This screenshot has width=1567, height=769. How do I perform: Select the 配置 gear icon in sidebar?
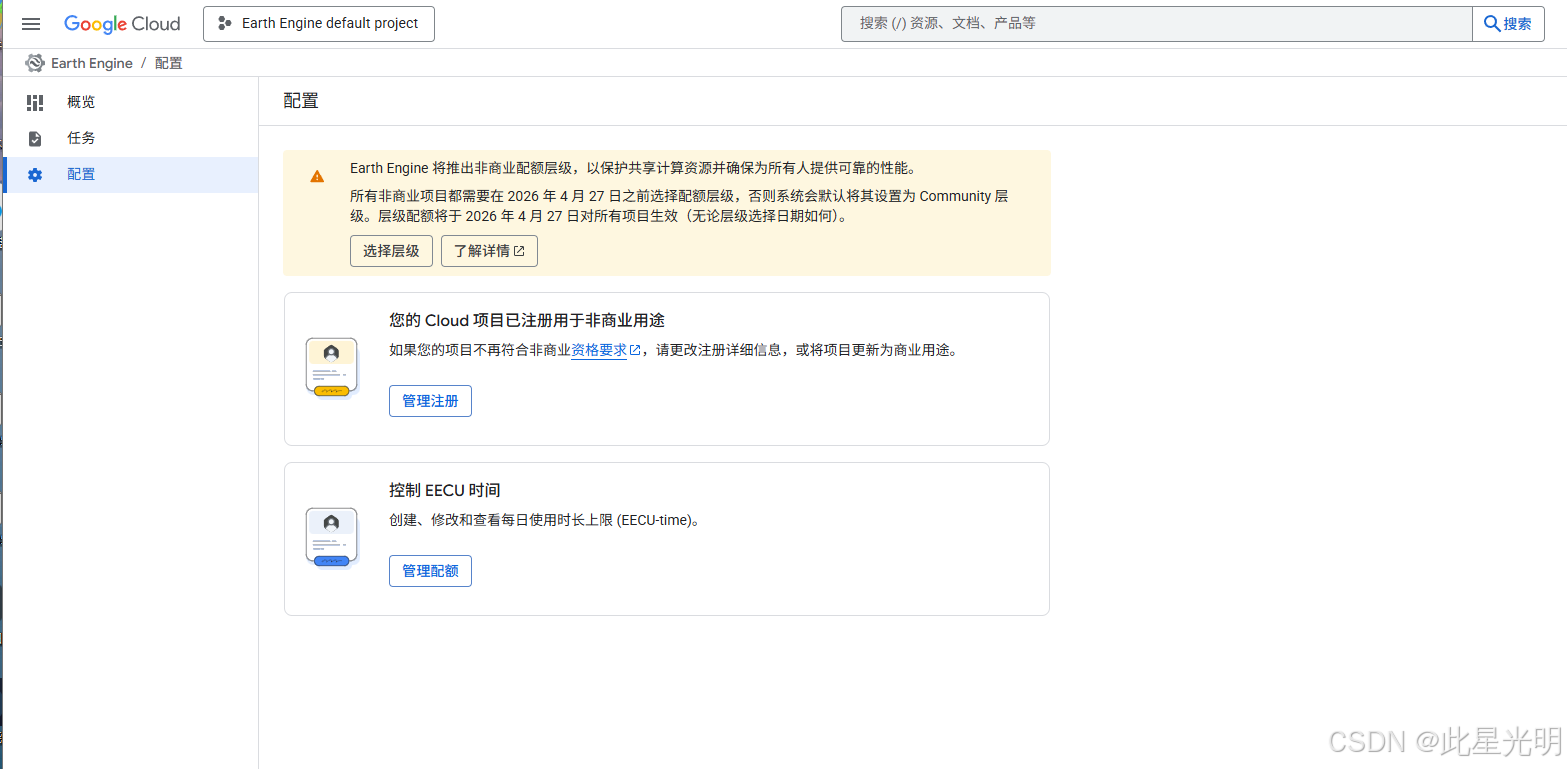(34, 173)
